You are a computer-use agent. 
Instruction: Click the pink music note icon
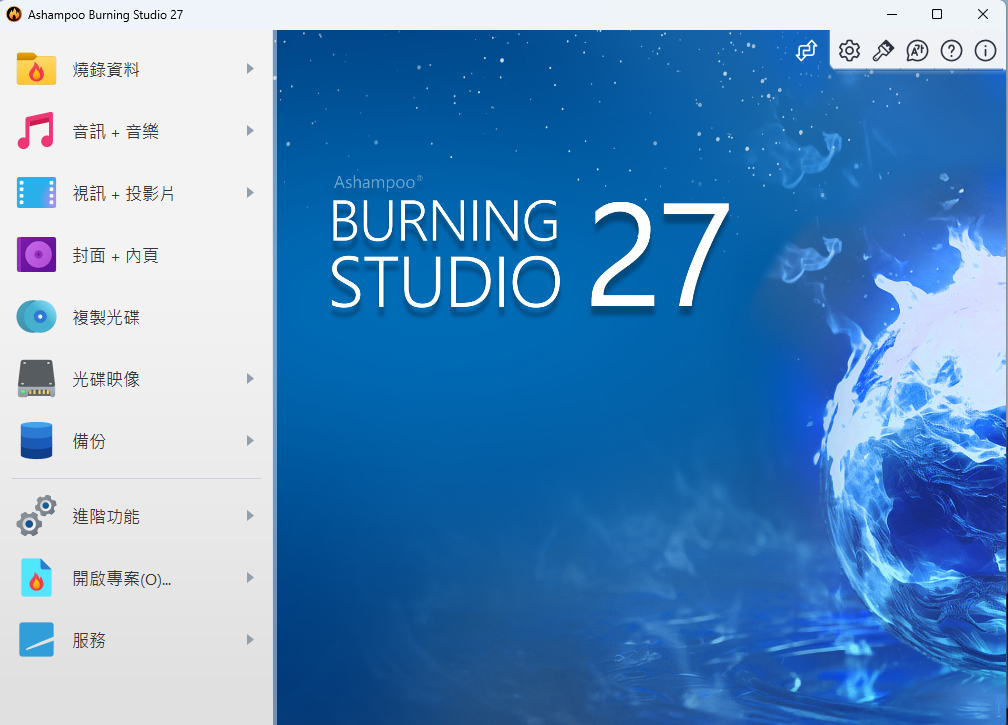coord(36,130)
